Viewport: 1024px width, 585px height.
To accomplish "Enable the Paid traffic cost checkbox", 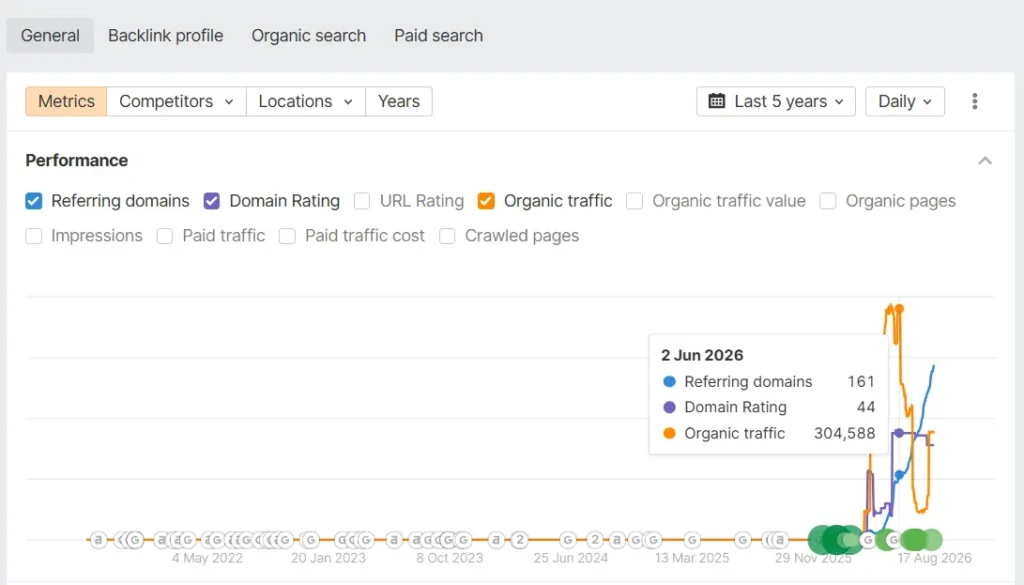I will click(x=287, y=236).
